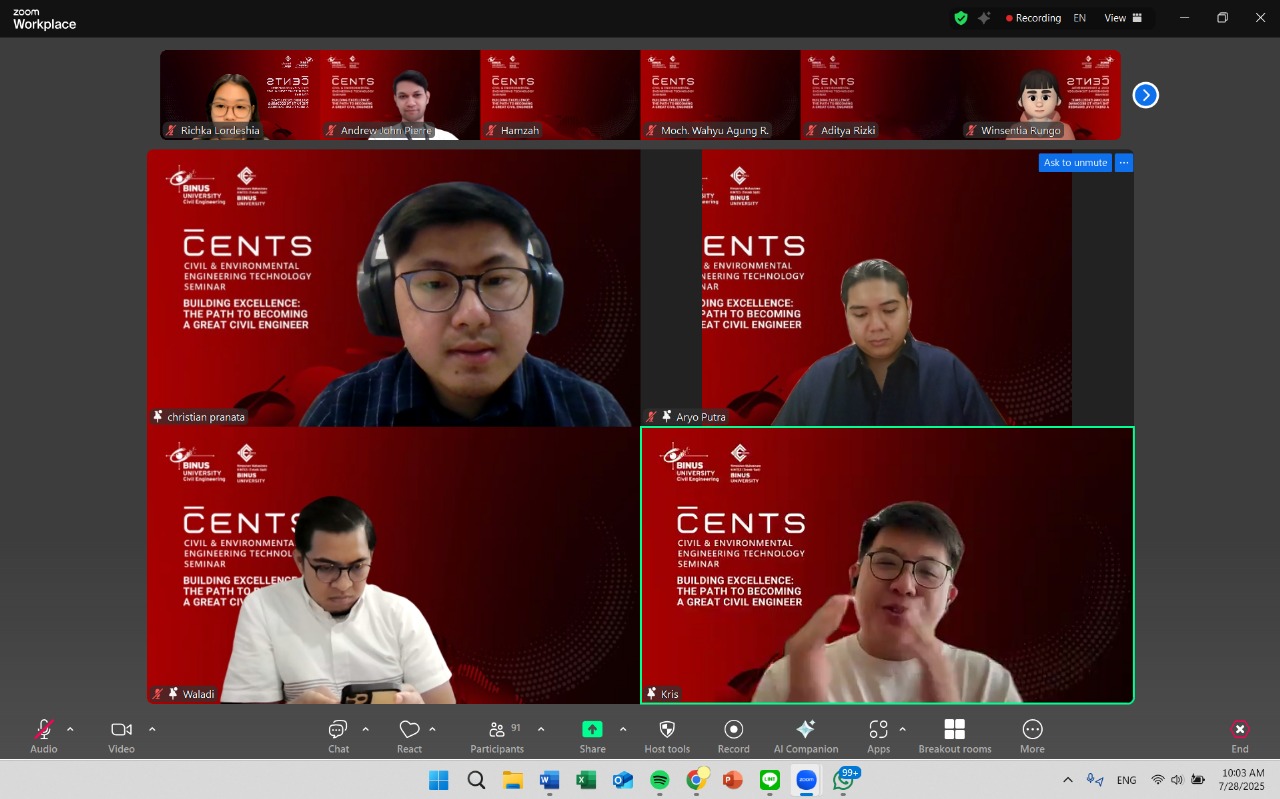The image size is (1280, 799).
Task: Select Moch. Wahyu Agung R. thumbnail
Action: 720,95
